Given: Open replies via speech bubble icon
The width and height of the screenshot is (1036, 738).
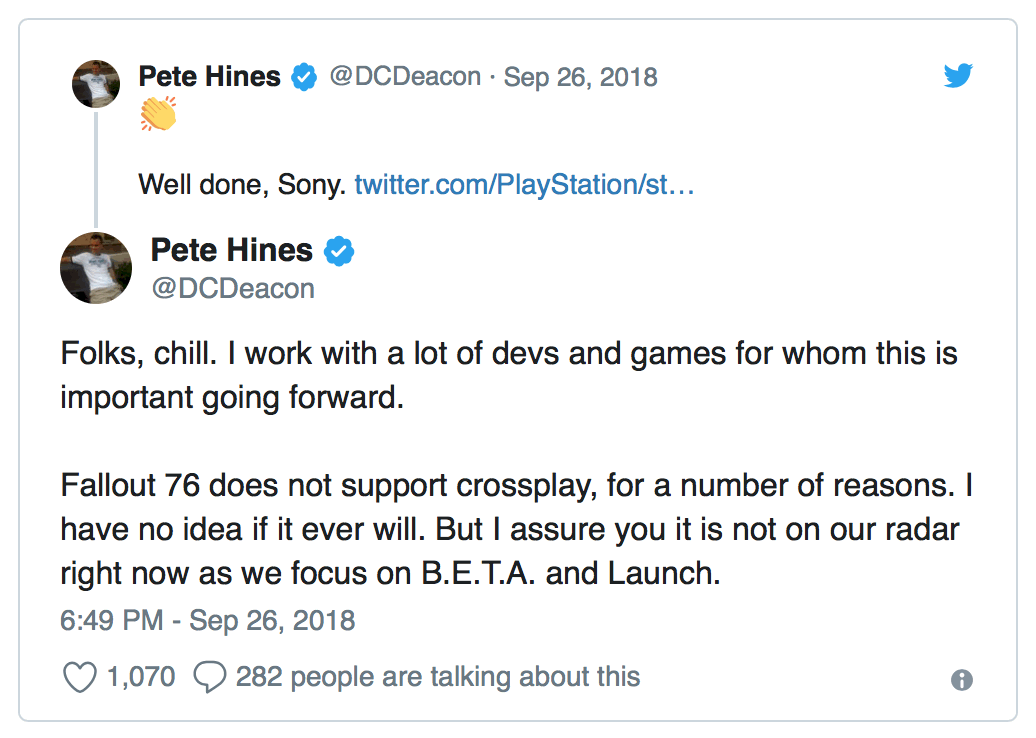Looking at the screenshot, I should (209, 677).
